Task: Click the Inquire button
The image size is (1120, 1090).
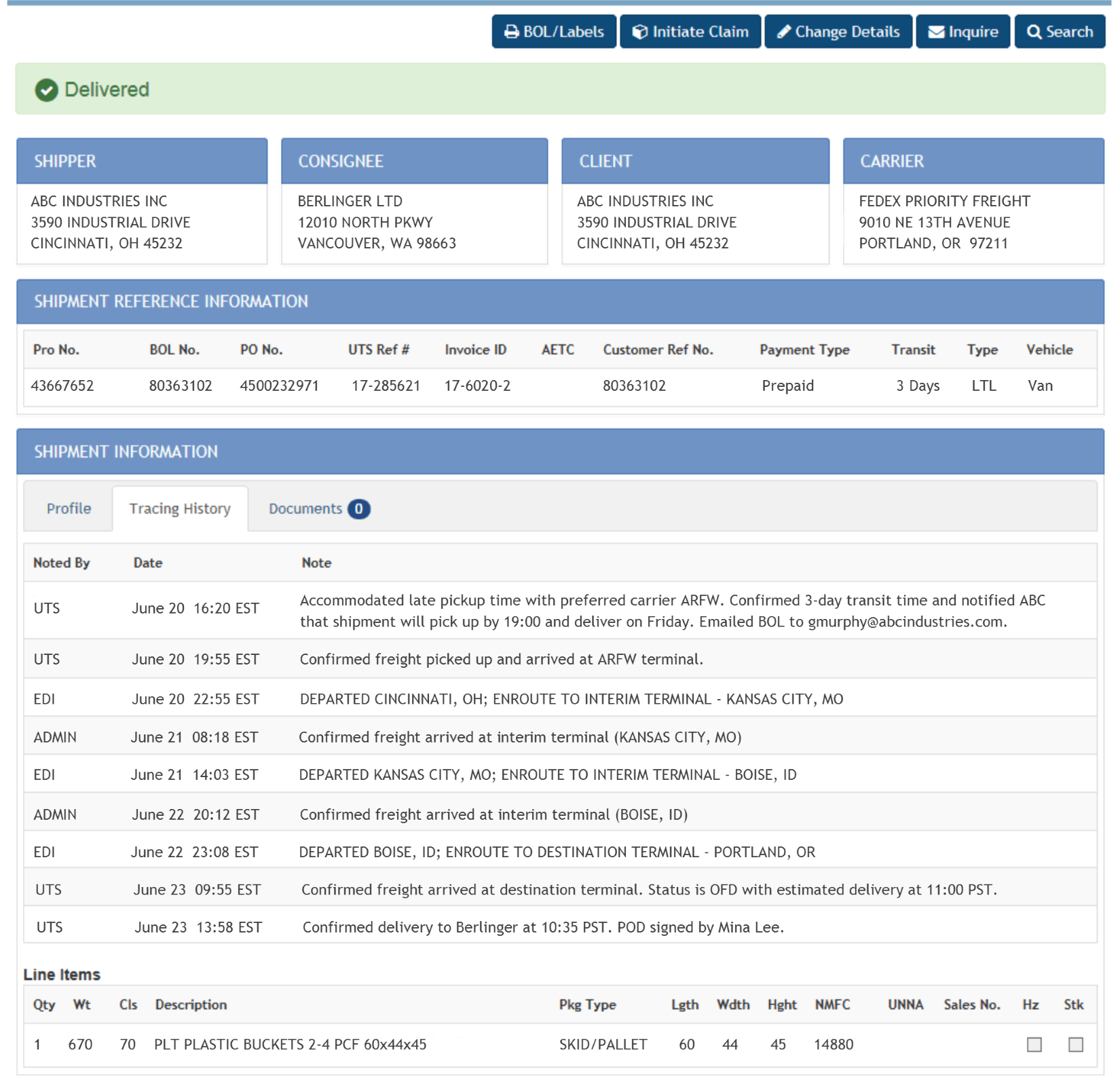Action: (x=963, y=31)
